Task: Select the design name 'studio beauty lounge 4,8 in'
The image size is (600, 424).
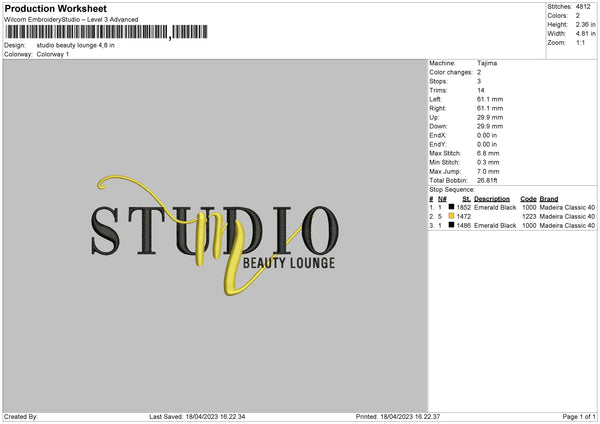Action: coord(75,45)
